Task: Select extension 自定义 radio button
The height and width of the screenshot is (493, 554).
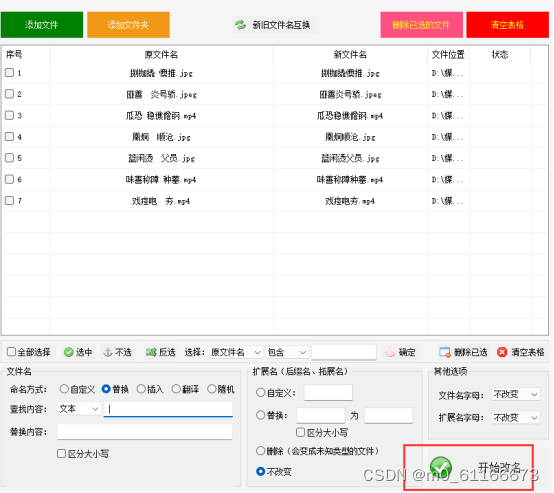Action: pyautogui.click(x=260, y=392)
